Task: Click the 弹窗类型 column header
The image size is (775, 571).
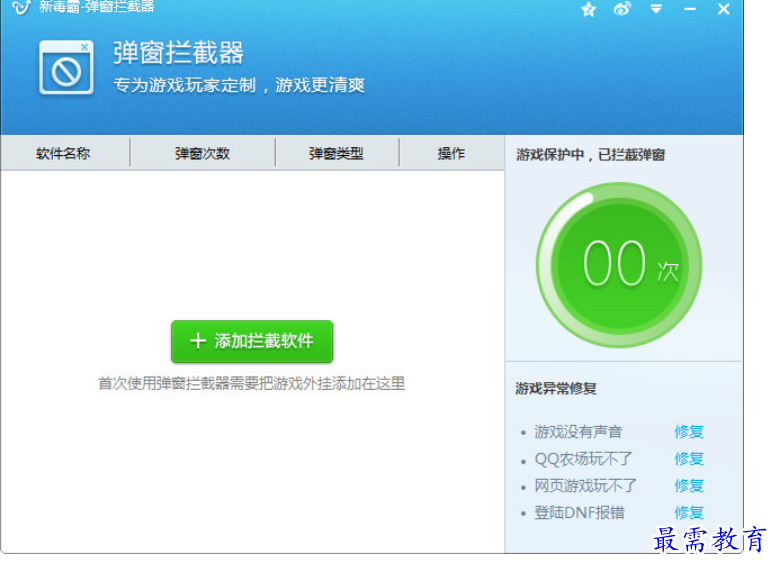Action: 336,153
